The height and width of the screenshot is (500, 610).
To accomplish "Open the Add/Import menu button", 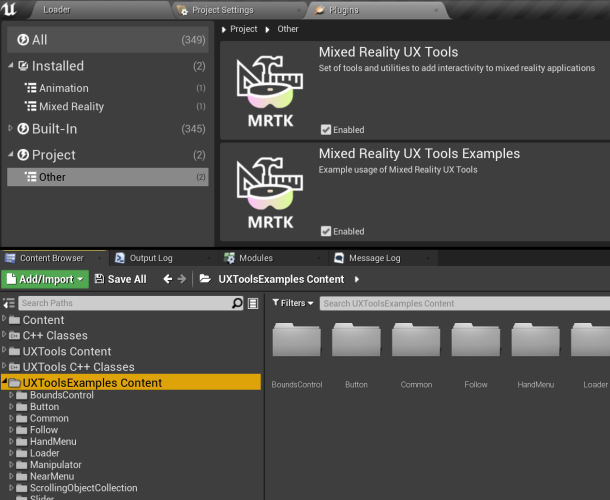I will (x=45, y=279).
